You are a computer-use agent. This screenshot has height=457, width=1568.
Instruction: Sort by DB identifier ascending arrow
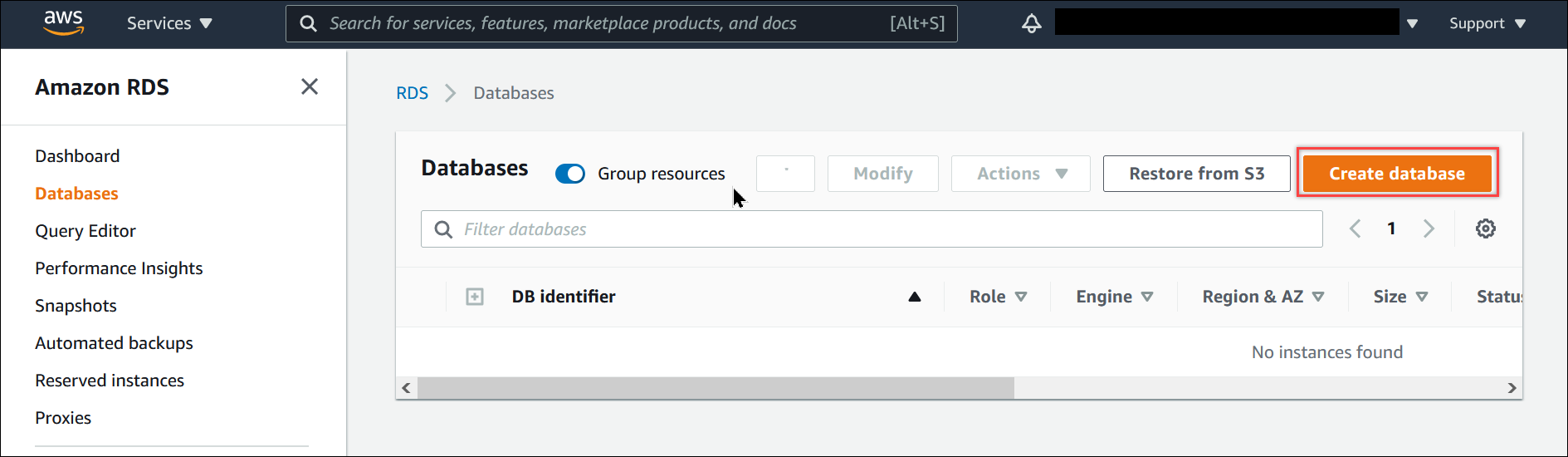[x=915, y=297]
